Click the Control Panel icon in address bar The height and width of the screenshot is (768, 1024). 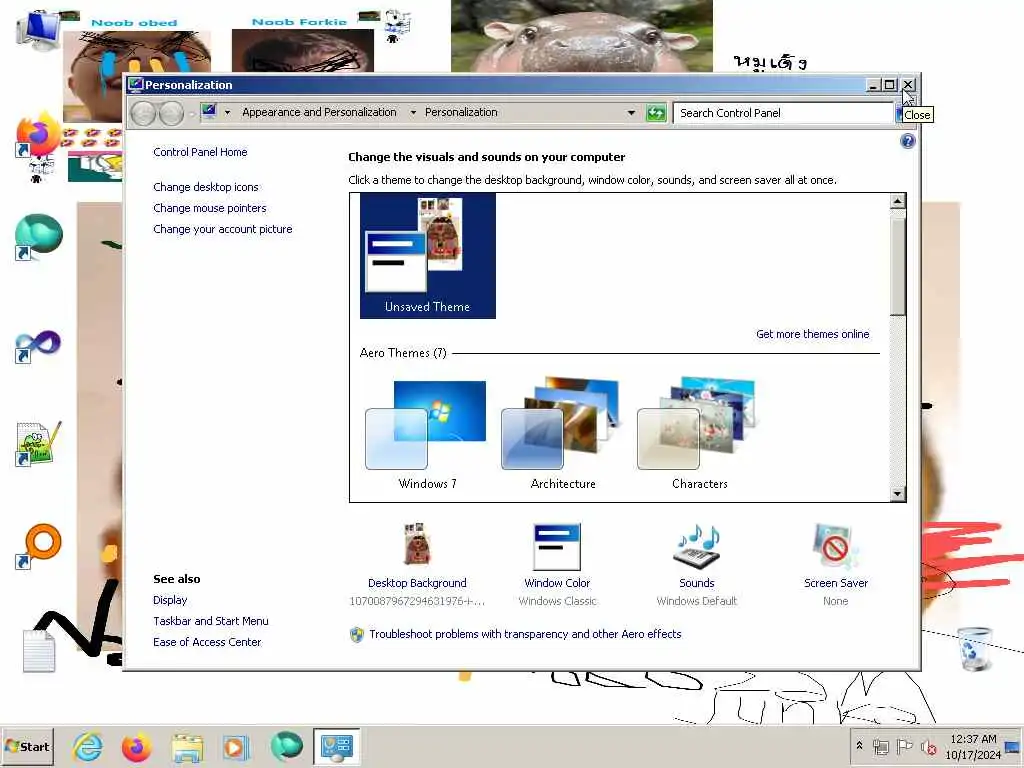tap(209, 112)
